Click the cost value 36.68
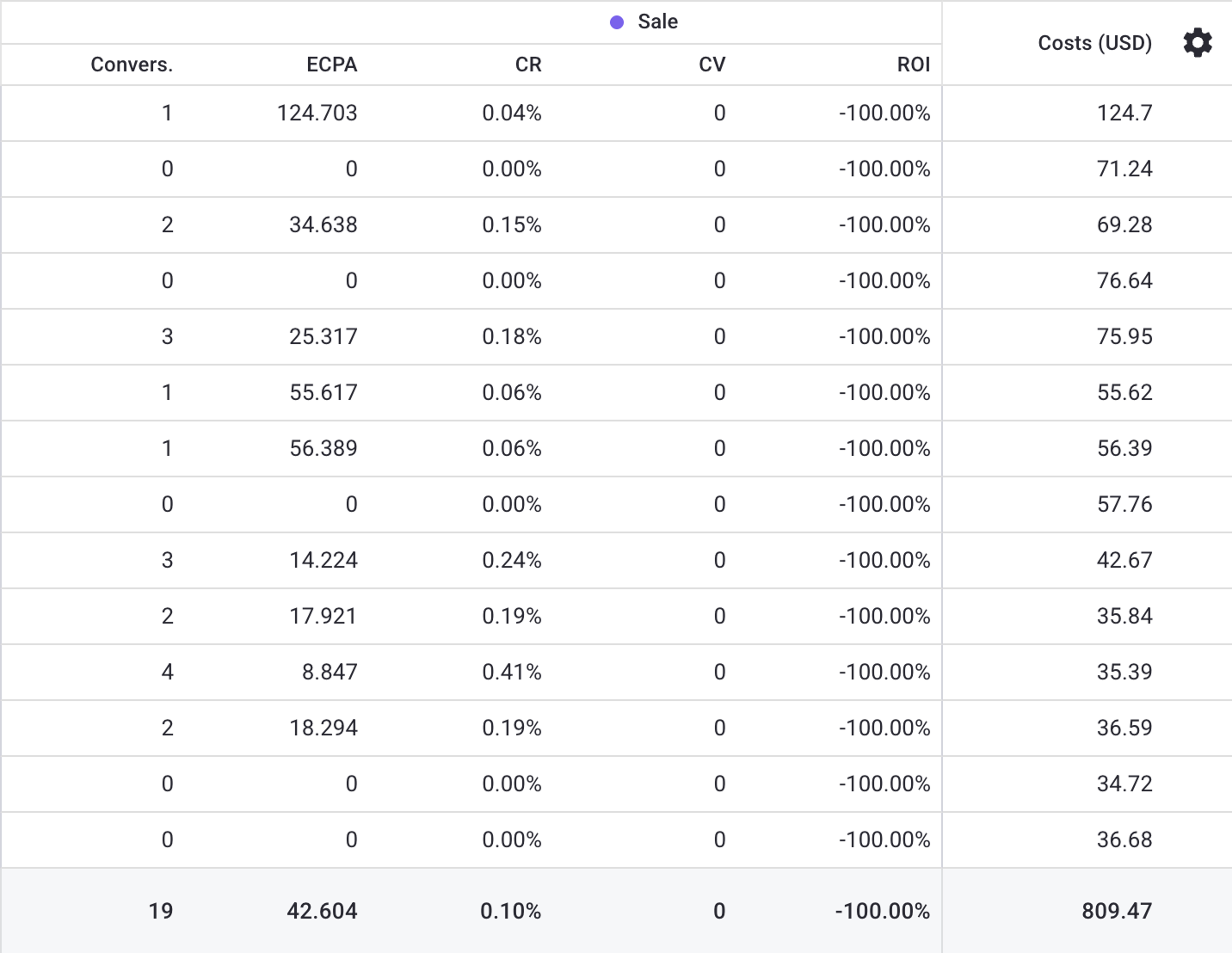 tap(1124, 840)
